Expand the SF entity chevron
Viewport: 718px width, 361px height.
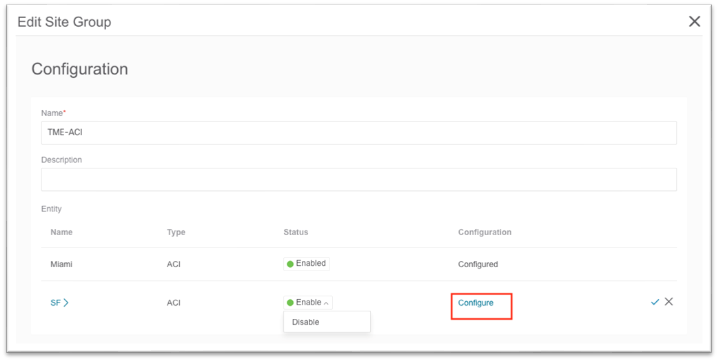tap(66, 303)
